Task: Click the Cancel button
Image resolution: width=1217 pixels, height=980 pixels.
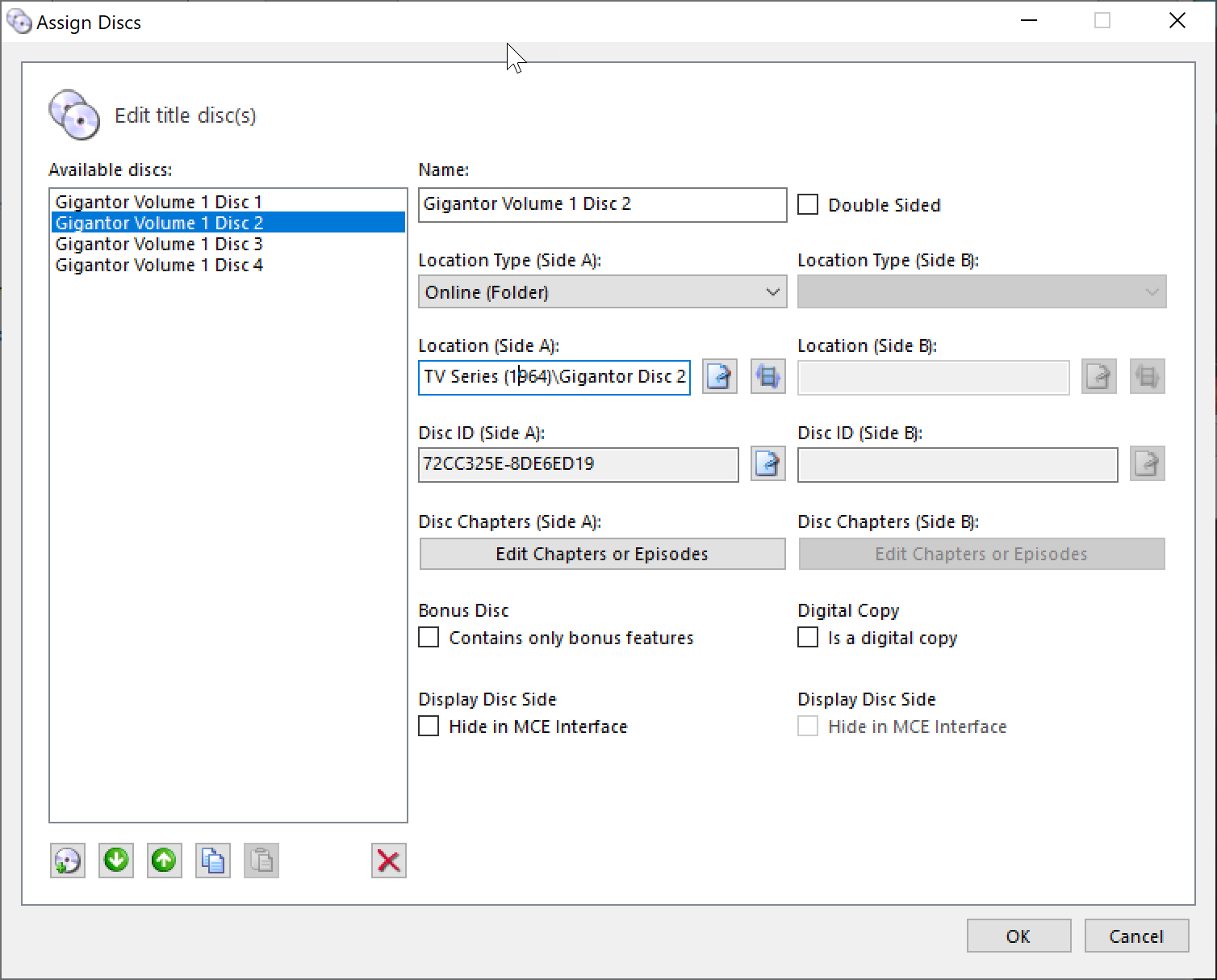Action: [1136, 936]
